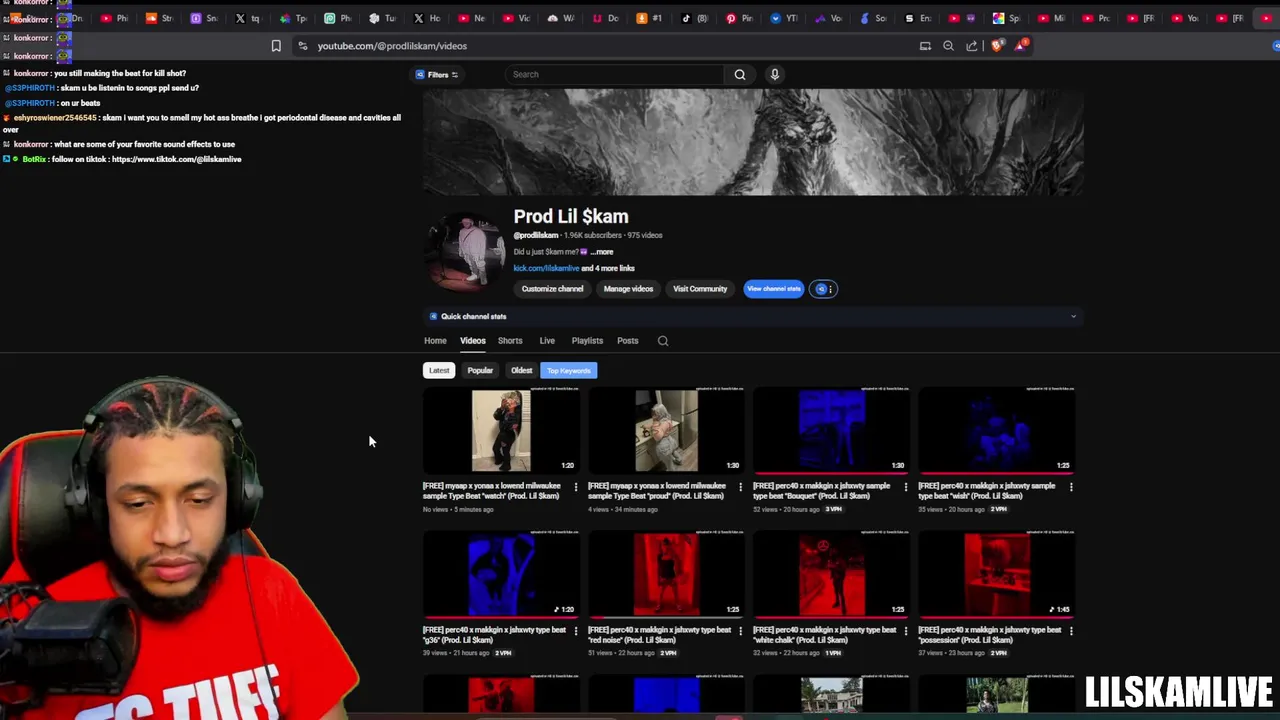
Task: Click the "wish" video title text
Action: click(986, 491)
